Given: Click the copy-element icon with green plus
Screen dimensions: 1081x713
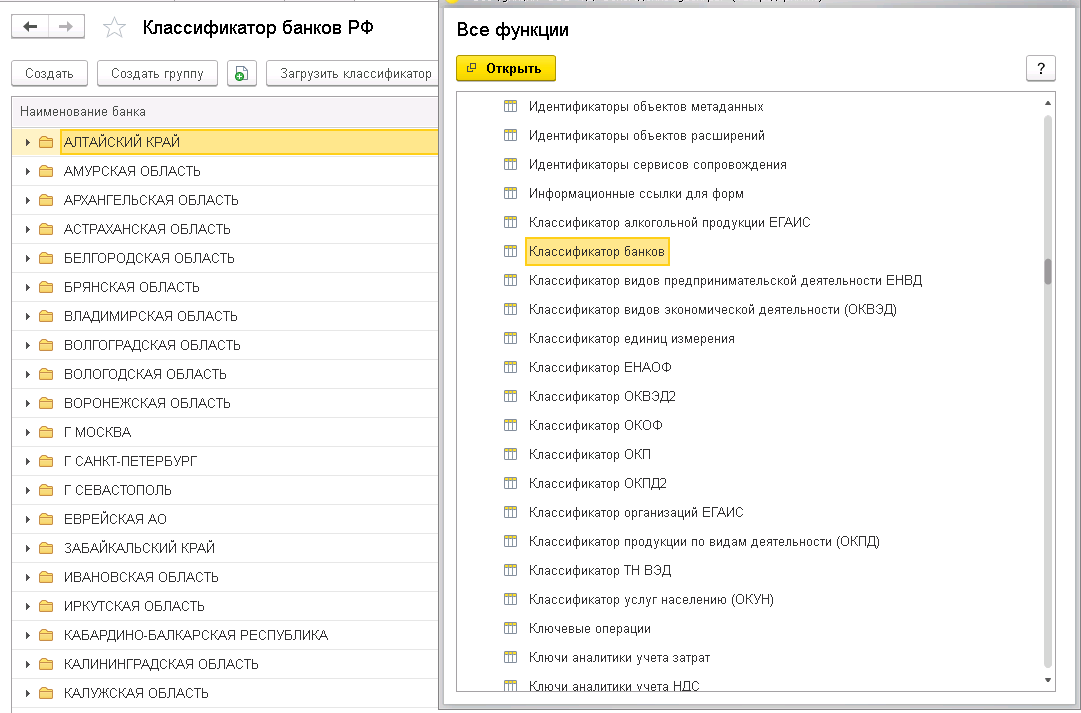Looking at the screenshot, I should pos(242,73).
